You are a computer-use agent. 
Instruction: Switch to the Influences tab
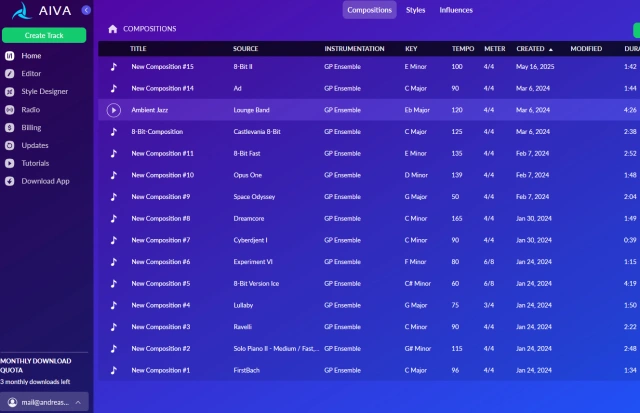click(456, 10)
